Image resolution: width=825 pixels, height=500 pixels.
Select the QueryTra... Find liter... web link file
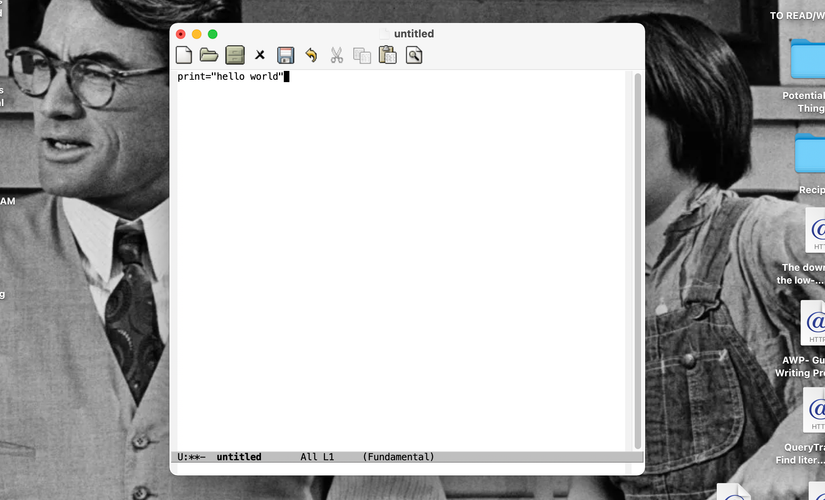[802, 426]
